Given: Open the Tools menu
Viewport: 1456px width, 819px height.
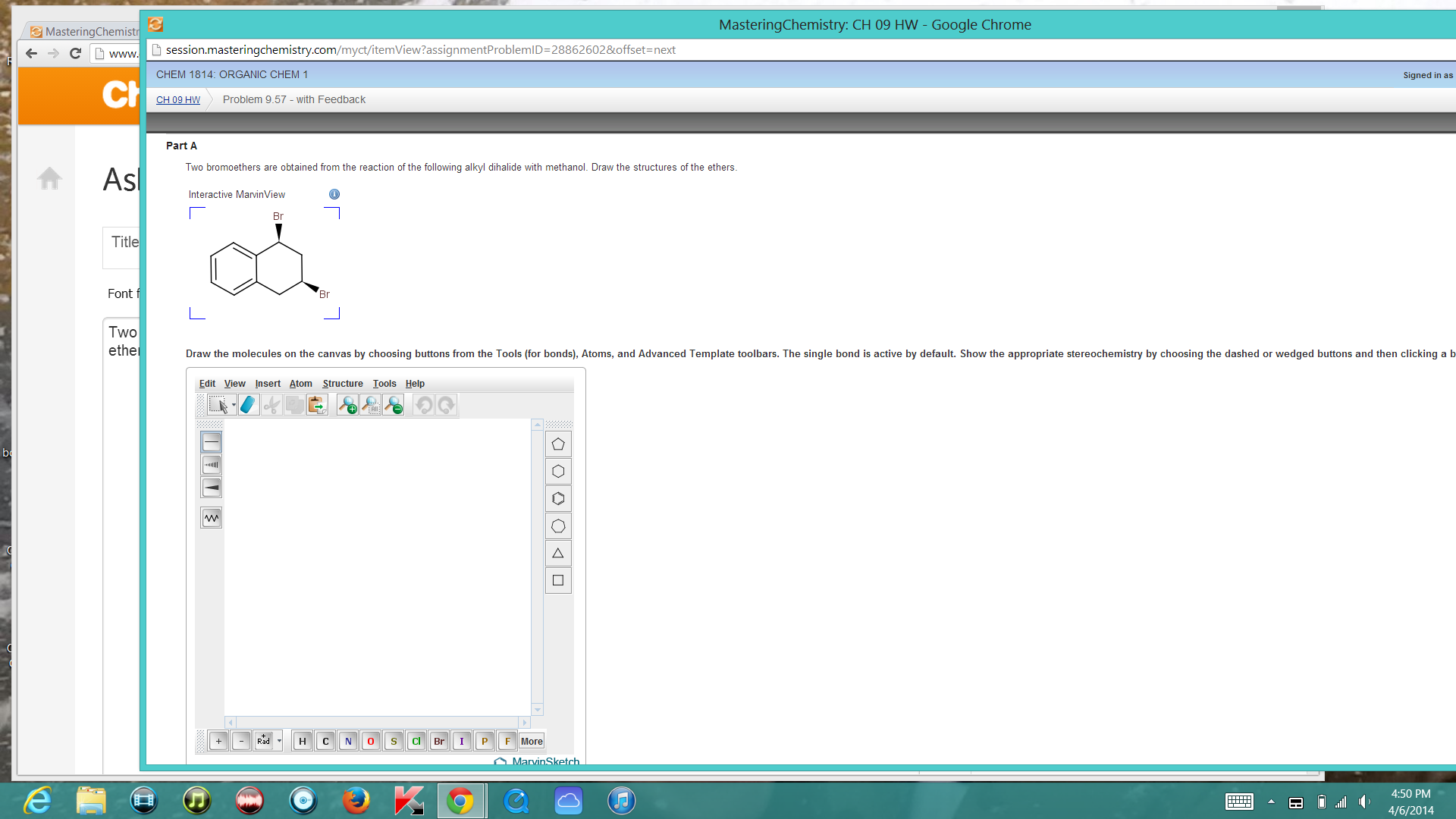Looking at the screenshot, I should tap(384, 384).
